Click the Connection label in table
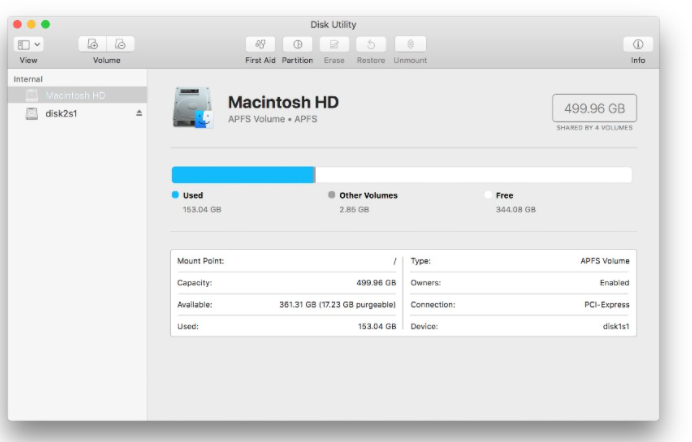Viewport: 692px width, 442px height. tap(432, 305)
